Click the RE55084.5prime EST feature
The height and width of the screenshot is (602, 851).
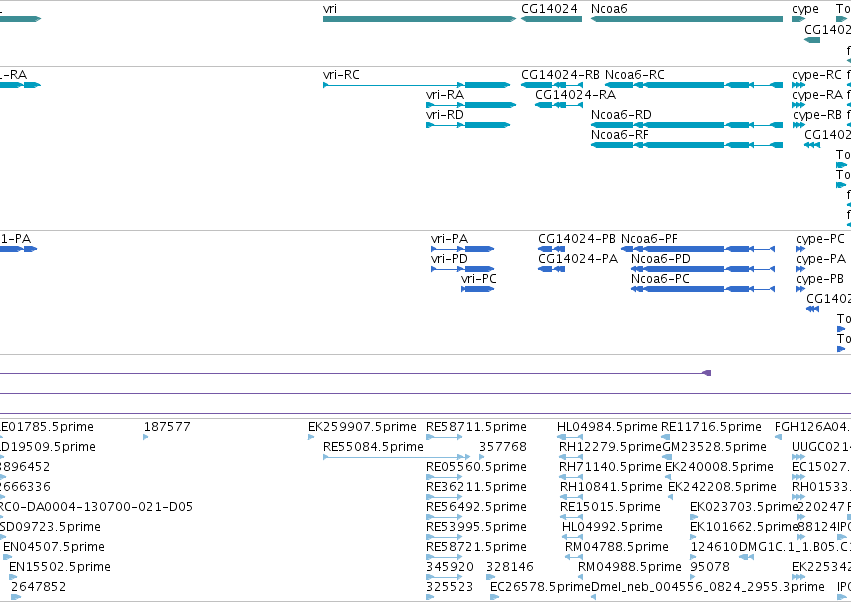click(397, 457)
